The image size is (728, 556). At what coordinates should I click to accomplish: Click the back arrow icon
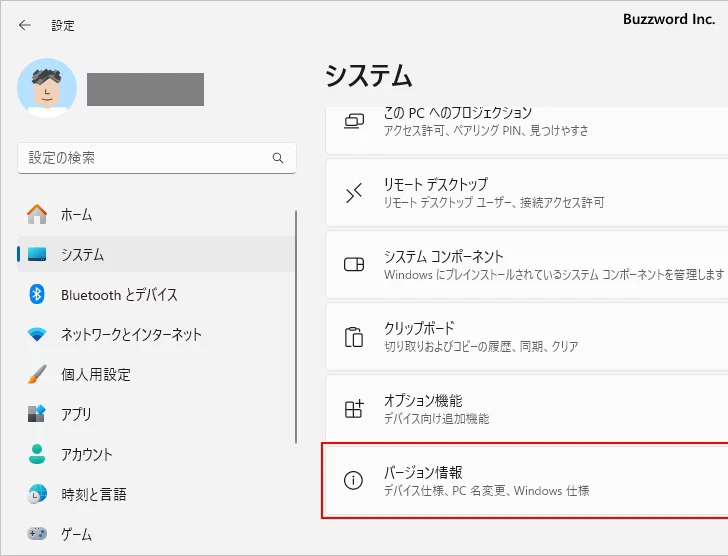pos(25,25)
